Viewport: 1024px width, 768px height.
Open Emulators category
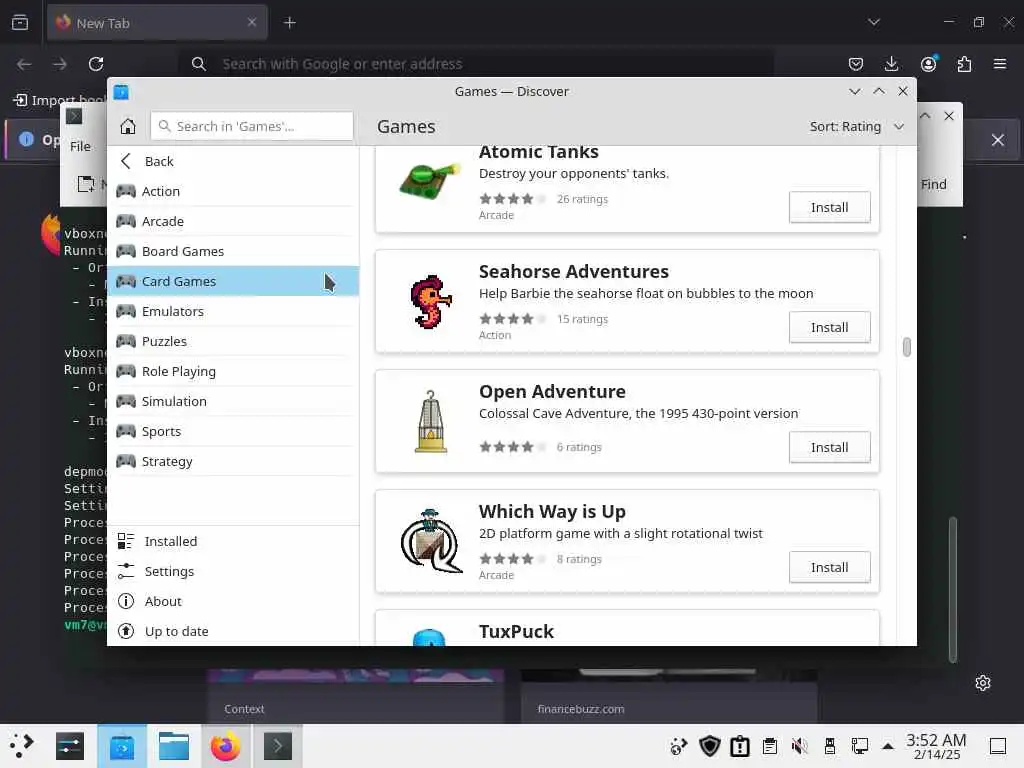233,311
